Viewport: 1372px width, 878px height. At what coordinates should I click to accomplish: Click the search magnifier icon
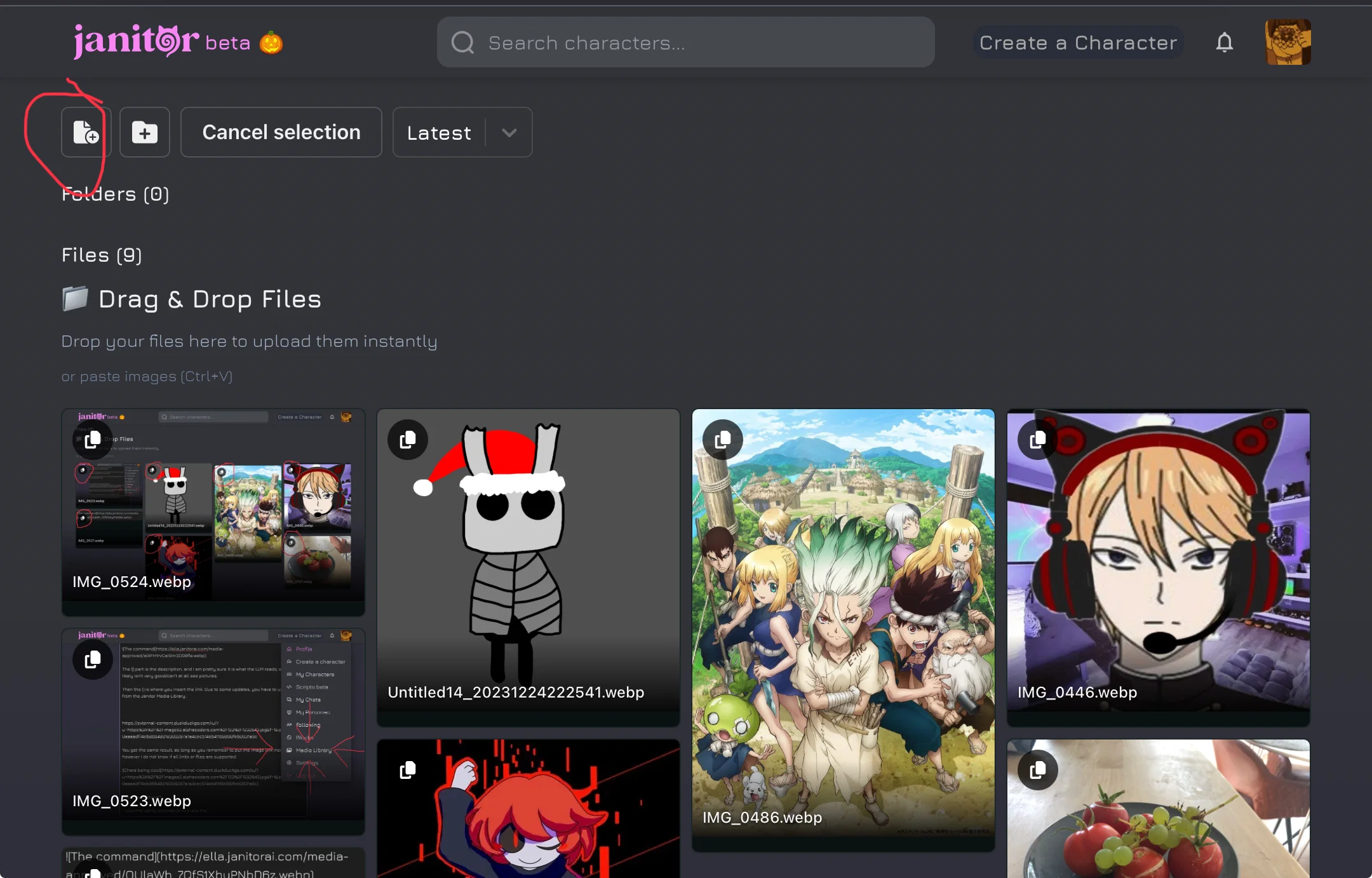point(462,43)
